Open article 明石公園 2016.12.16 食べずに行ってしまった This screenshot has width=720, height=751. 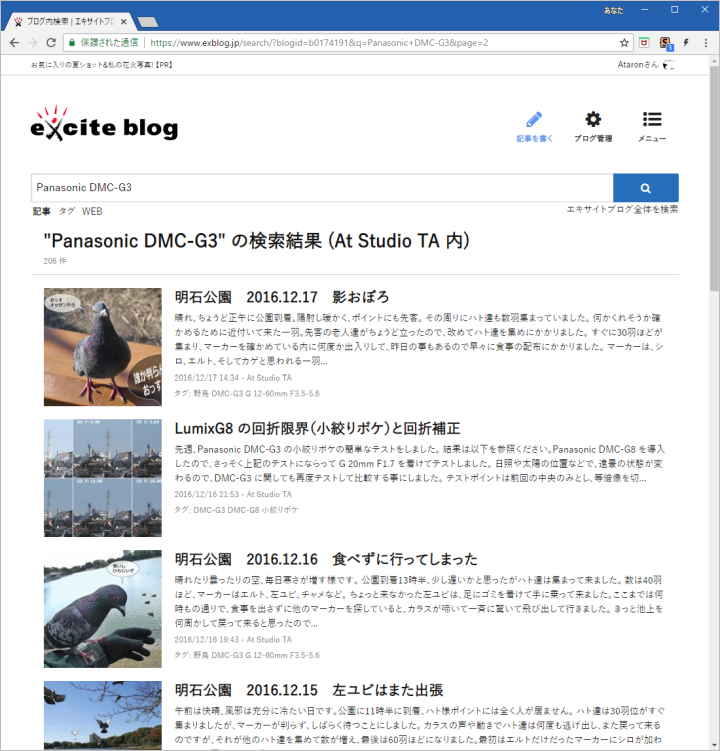326,559
